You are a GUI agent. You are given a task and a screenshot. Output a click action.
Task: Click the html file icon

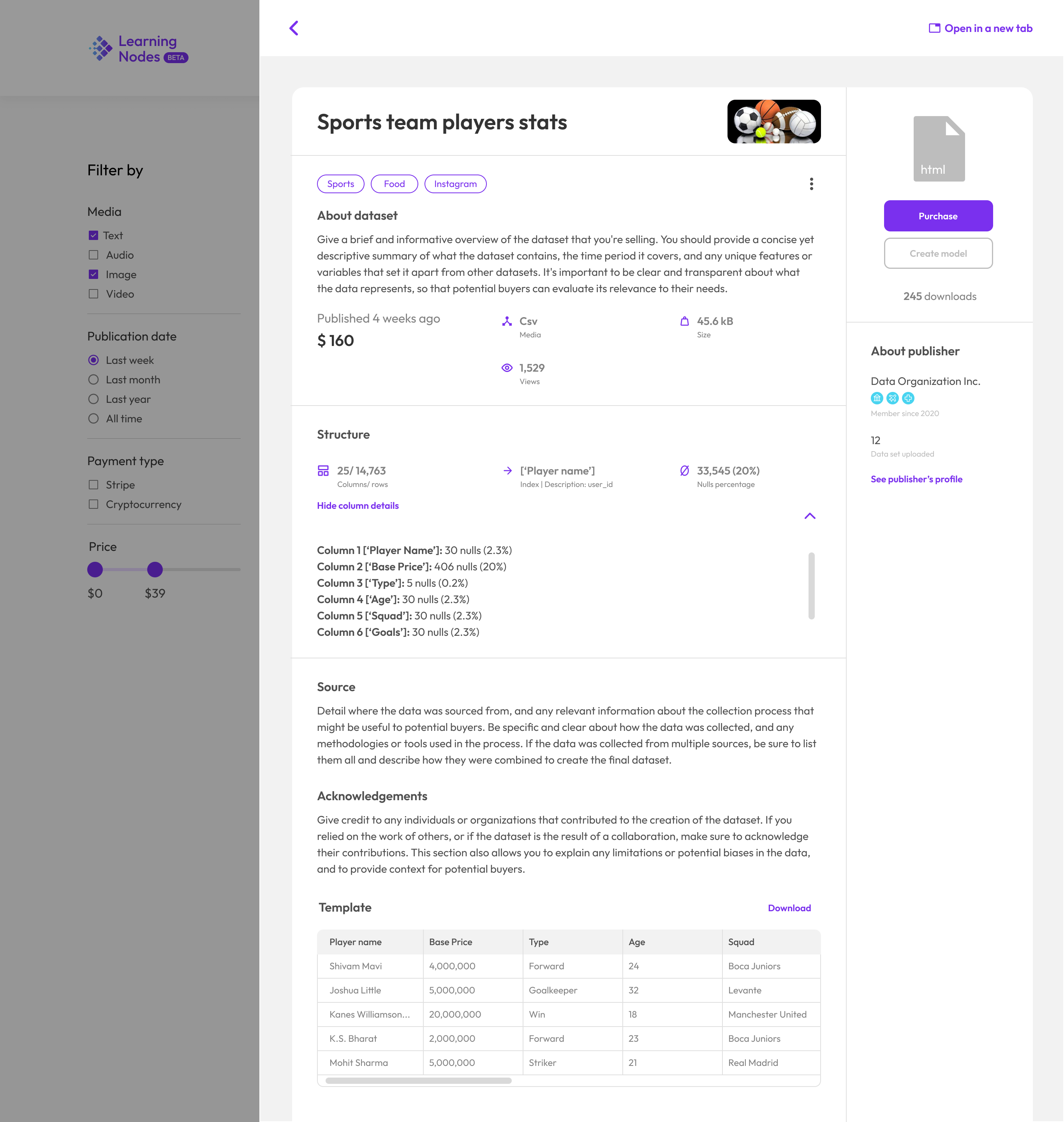coord(939,148)
